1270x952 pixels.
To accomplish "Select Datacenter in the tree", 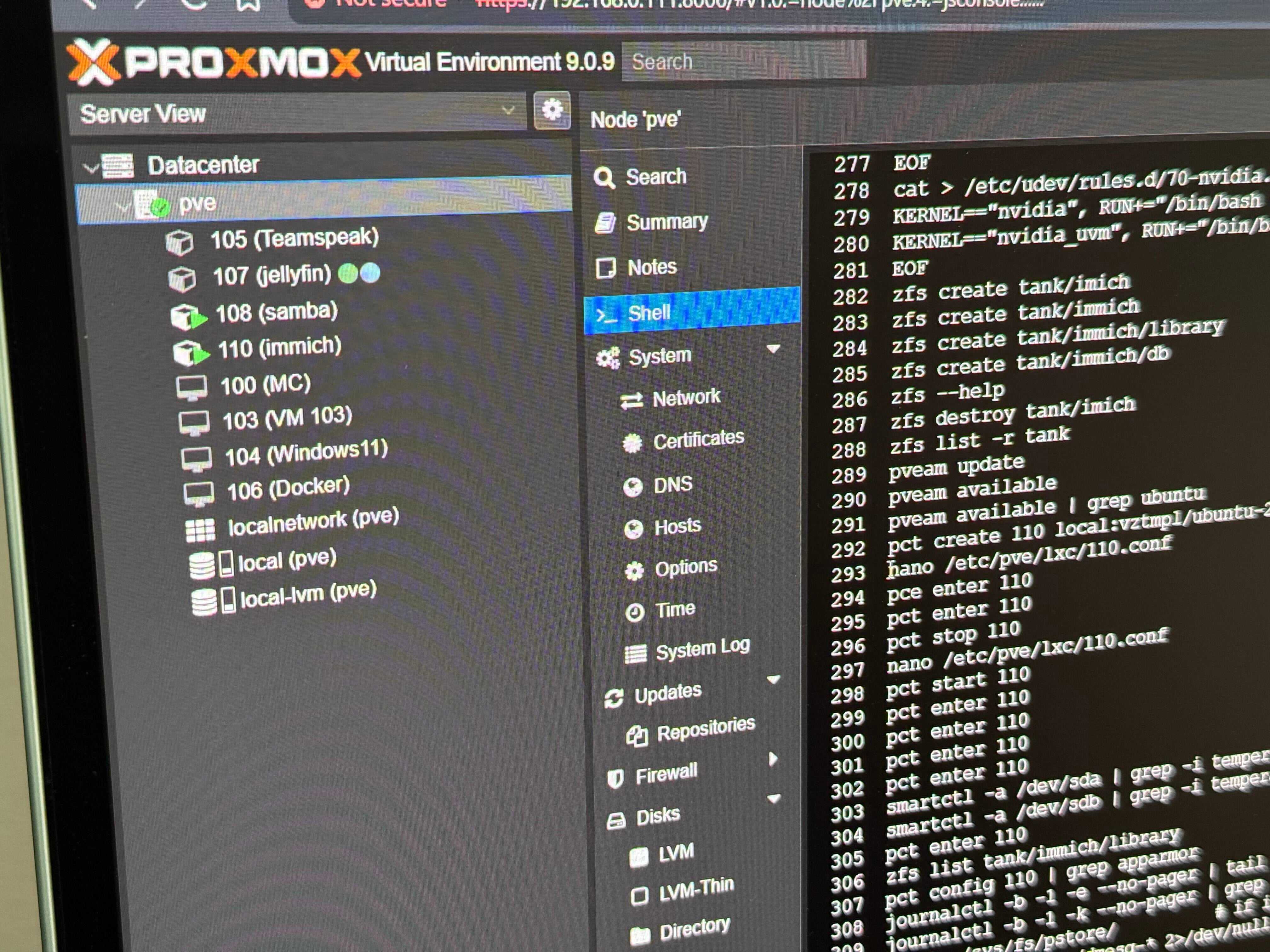I will pyautogui.click(x=203, y=165).
